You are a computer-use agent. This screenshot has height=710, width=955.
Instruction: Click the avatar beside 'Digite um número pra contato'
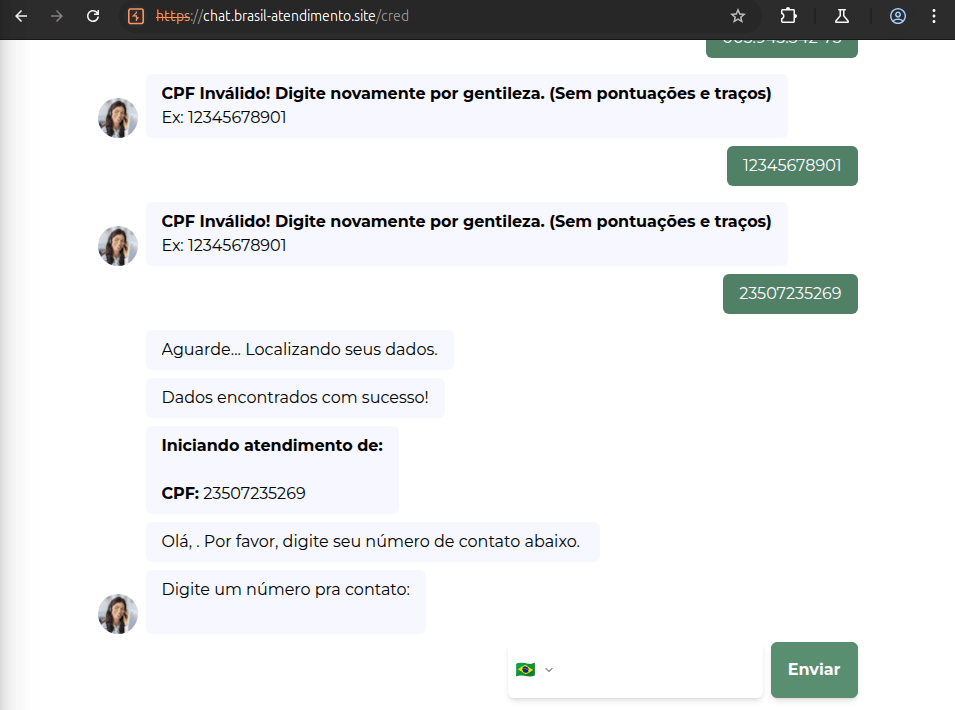point(117,613)
